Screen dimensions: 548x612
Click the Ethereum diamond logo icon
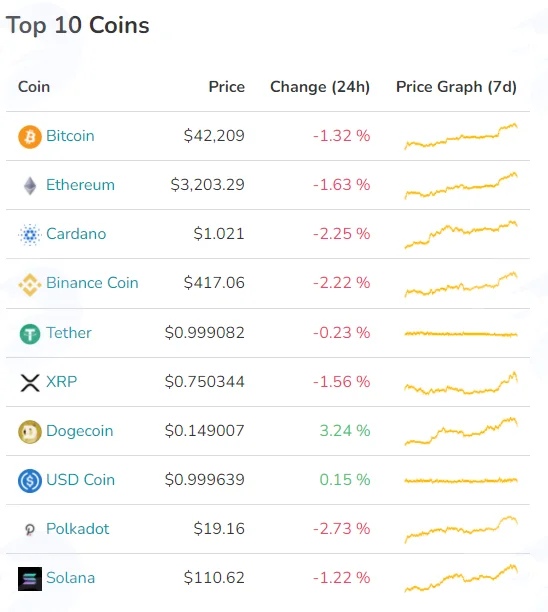coord(30,186)
